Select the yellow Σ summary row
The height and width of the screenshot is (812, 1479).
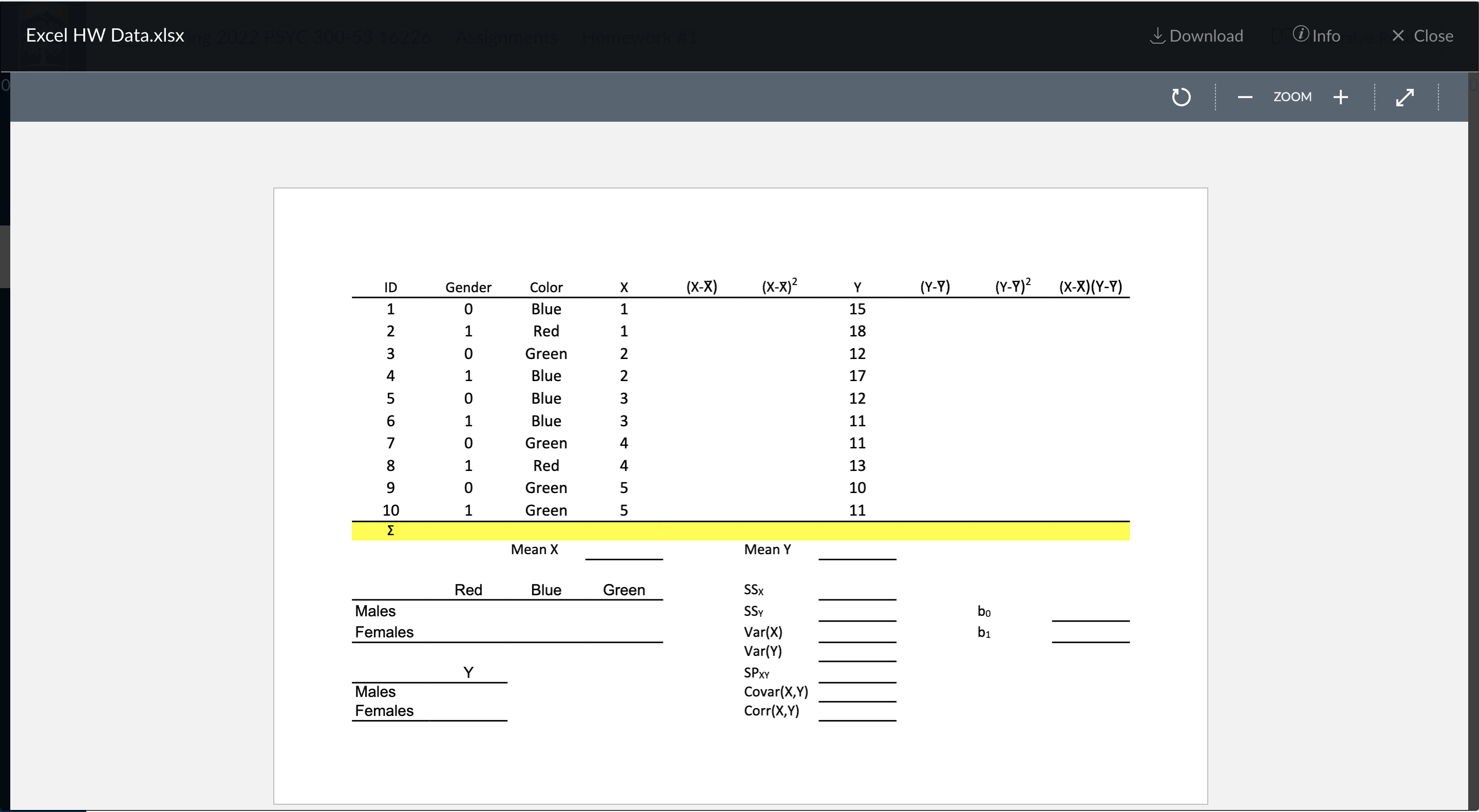click(x=741, y=531)
